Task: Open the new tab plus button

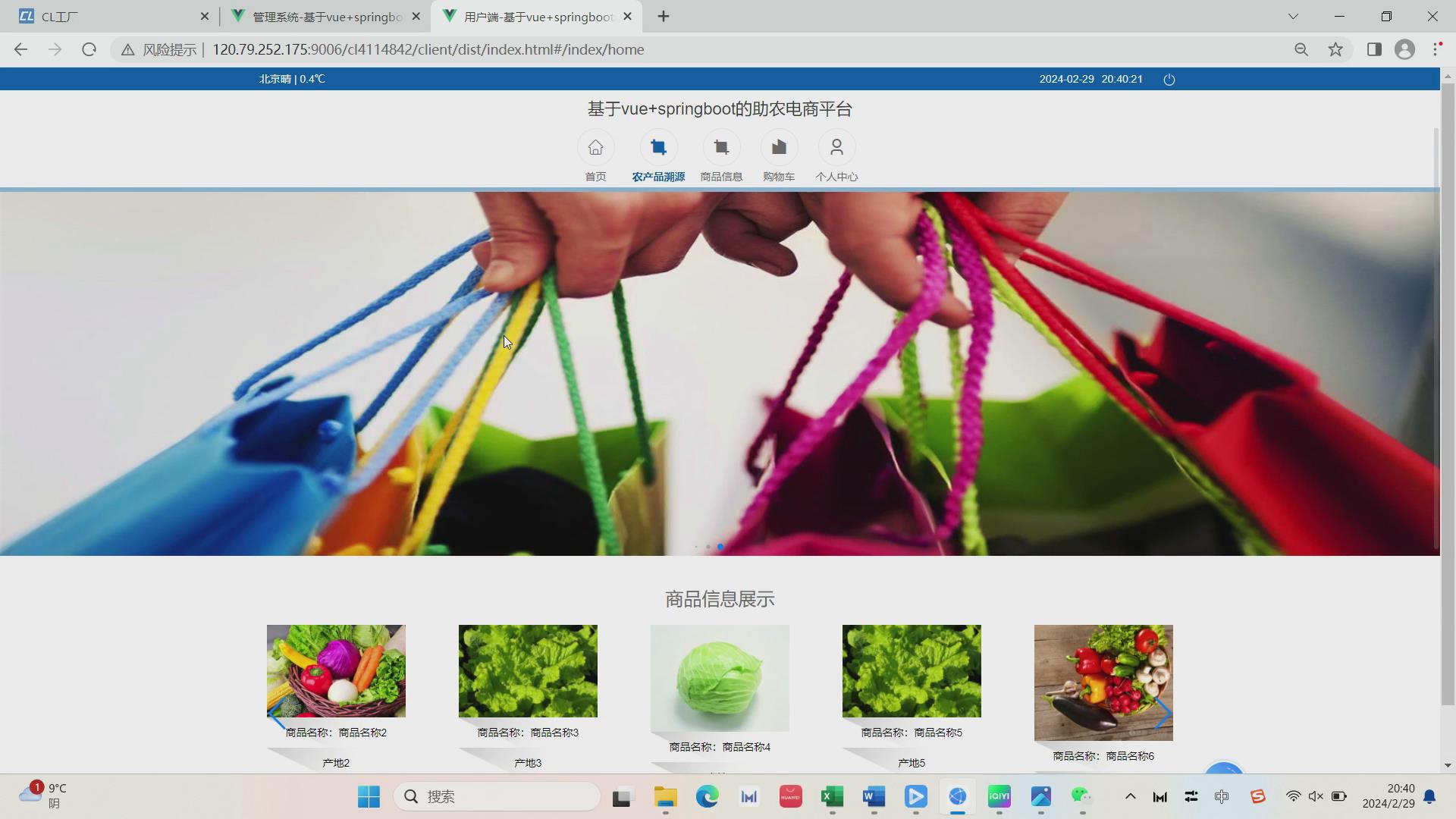Action: point(664,16)
